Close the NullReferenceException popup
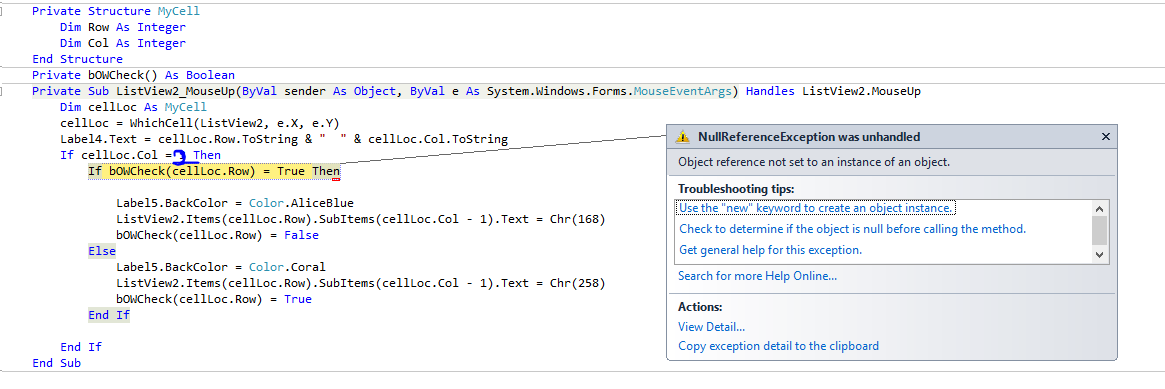This screenshot has height=389, width=1165. [1106, 137]
